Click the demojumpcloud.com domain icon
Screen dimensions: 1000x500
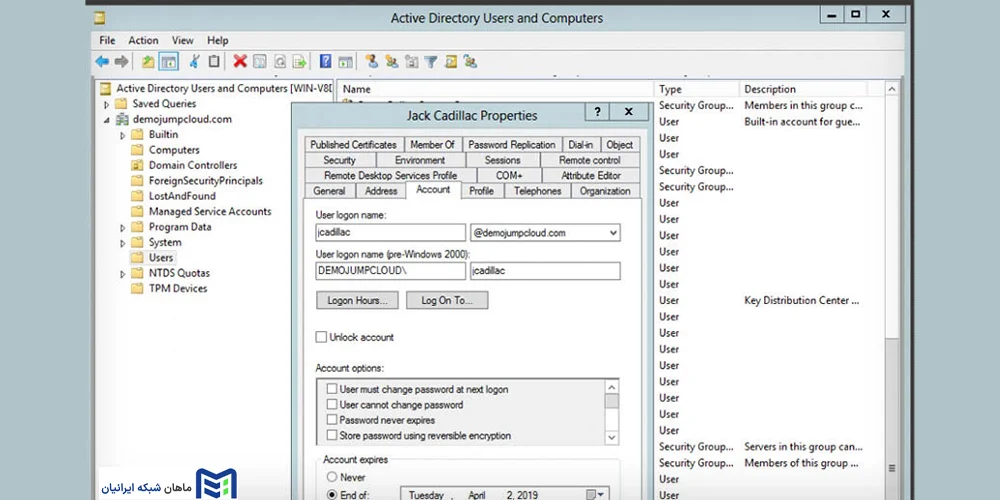coord(122,119)
